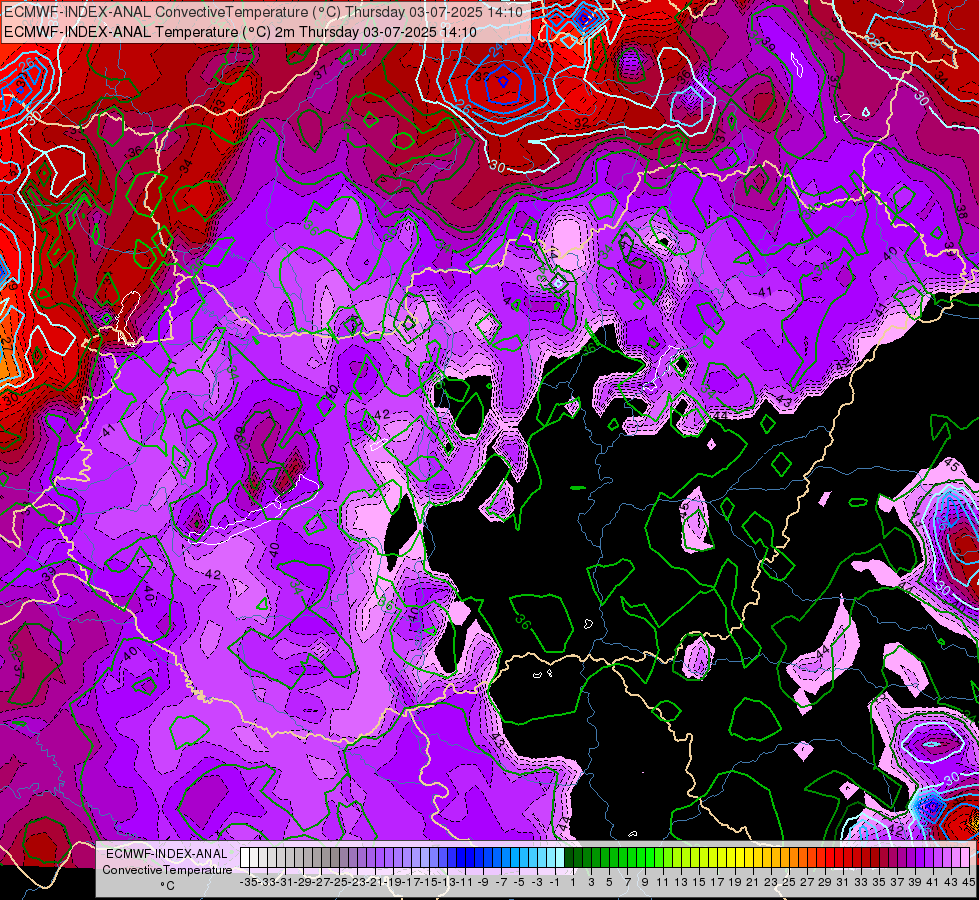Select the legend value -1

555,883
